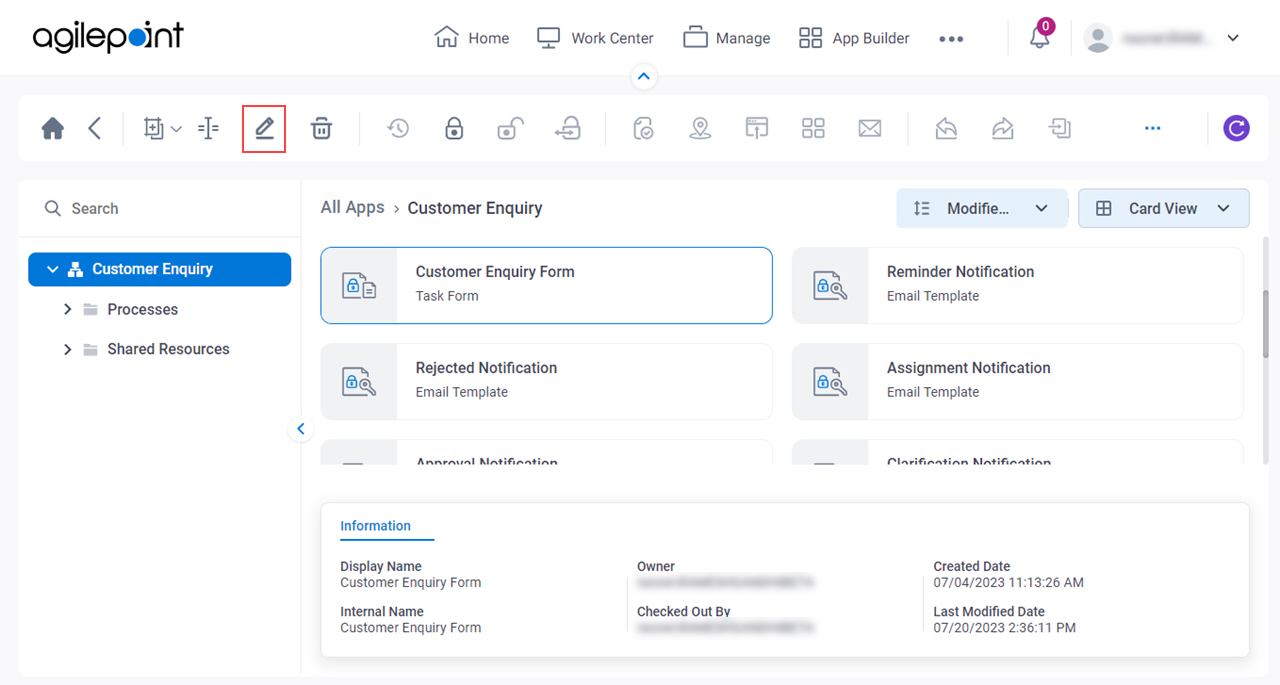Click the Check In lock icon
Screen dimensions: 1280x685
coord(454,128)
